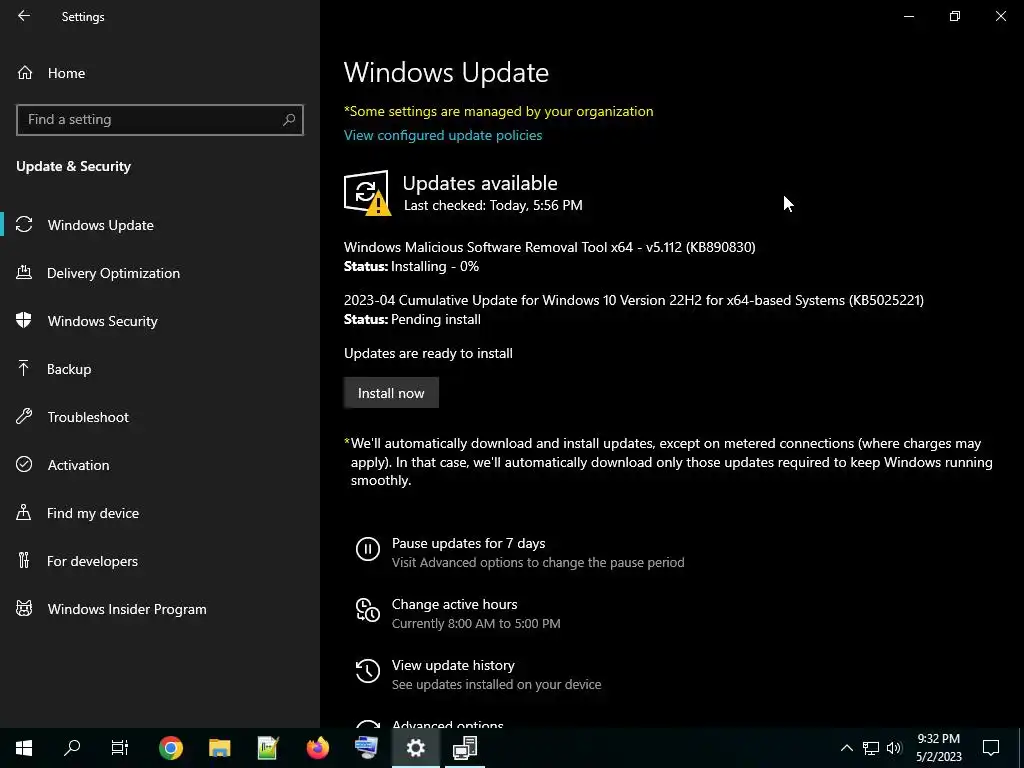The width and height of the screenshot is (1024, 768).
Task: Click the taskbar search icon
Action: tap(72, 748)
